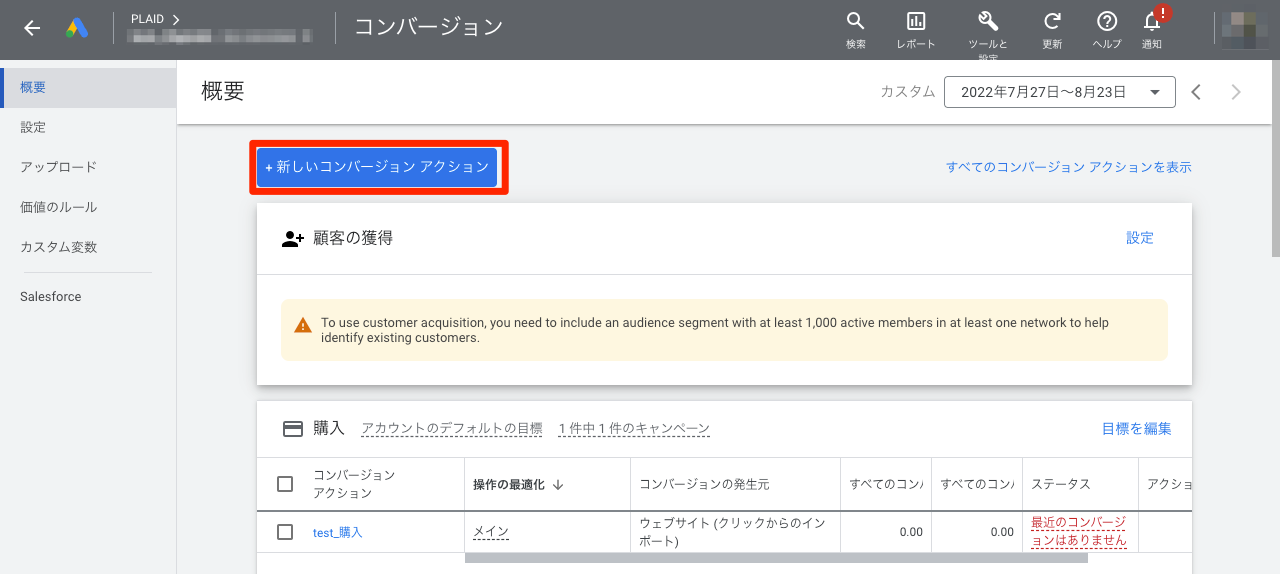Open アップロード in the sidebar
Screen dimensions: 1280x574
[88, 167]
